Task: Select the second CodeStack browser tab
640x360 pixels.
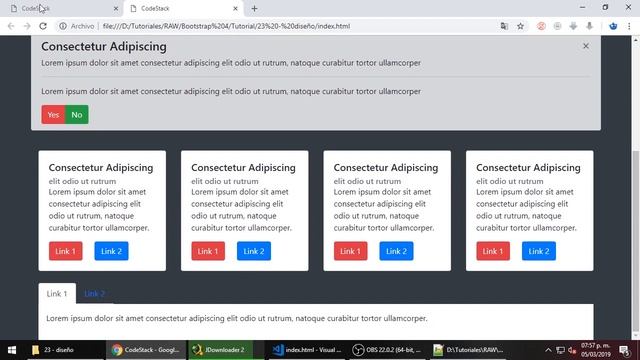Action: click(x=183, y=9)
